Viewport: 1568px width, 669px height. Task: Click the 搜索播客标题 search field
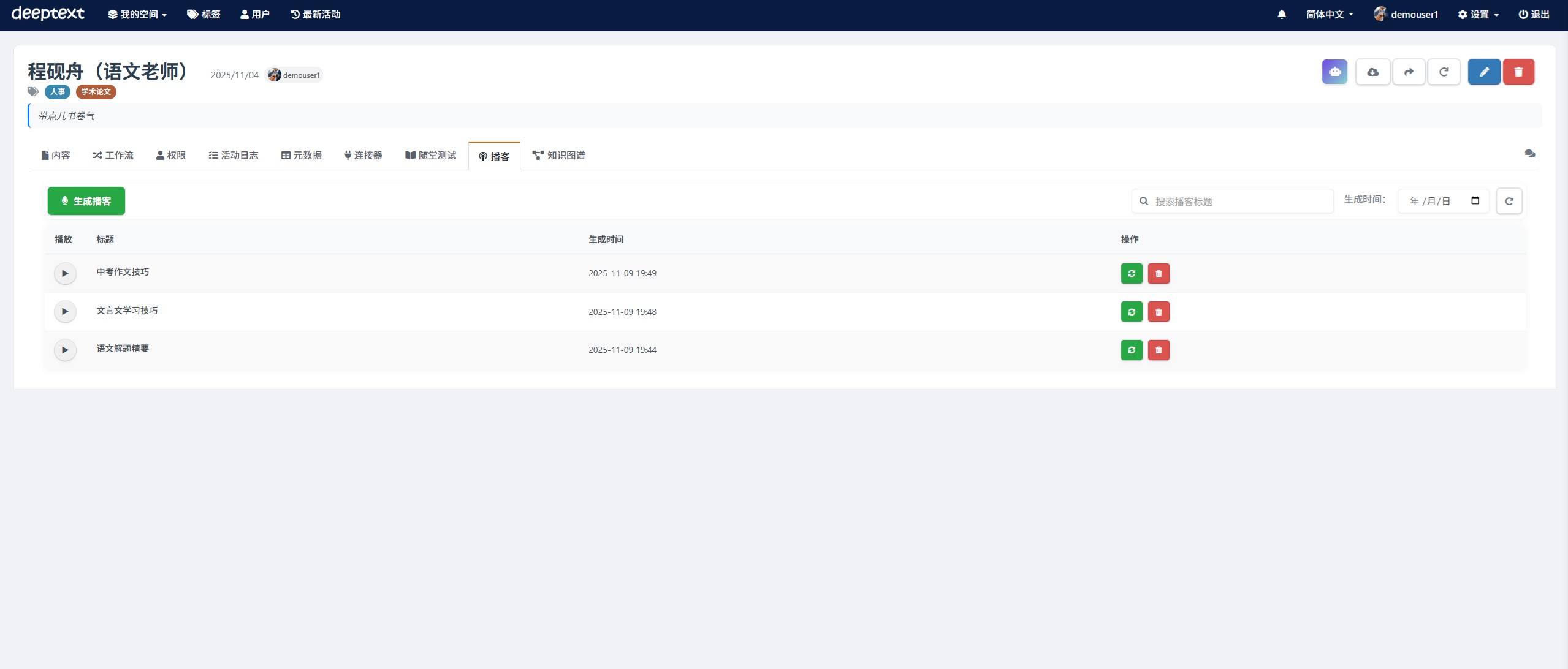point(1238,202)
